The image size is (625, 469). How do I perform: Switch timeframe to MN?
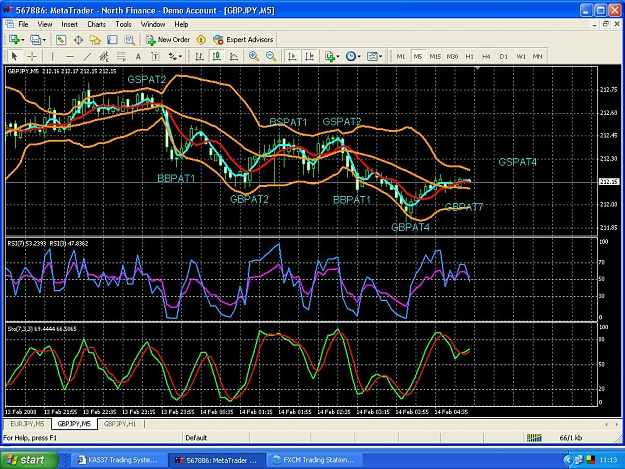click(537, 57)
